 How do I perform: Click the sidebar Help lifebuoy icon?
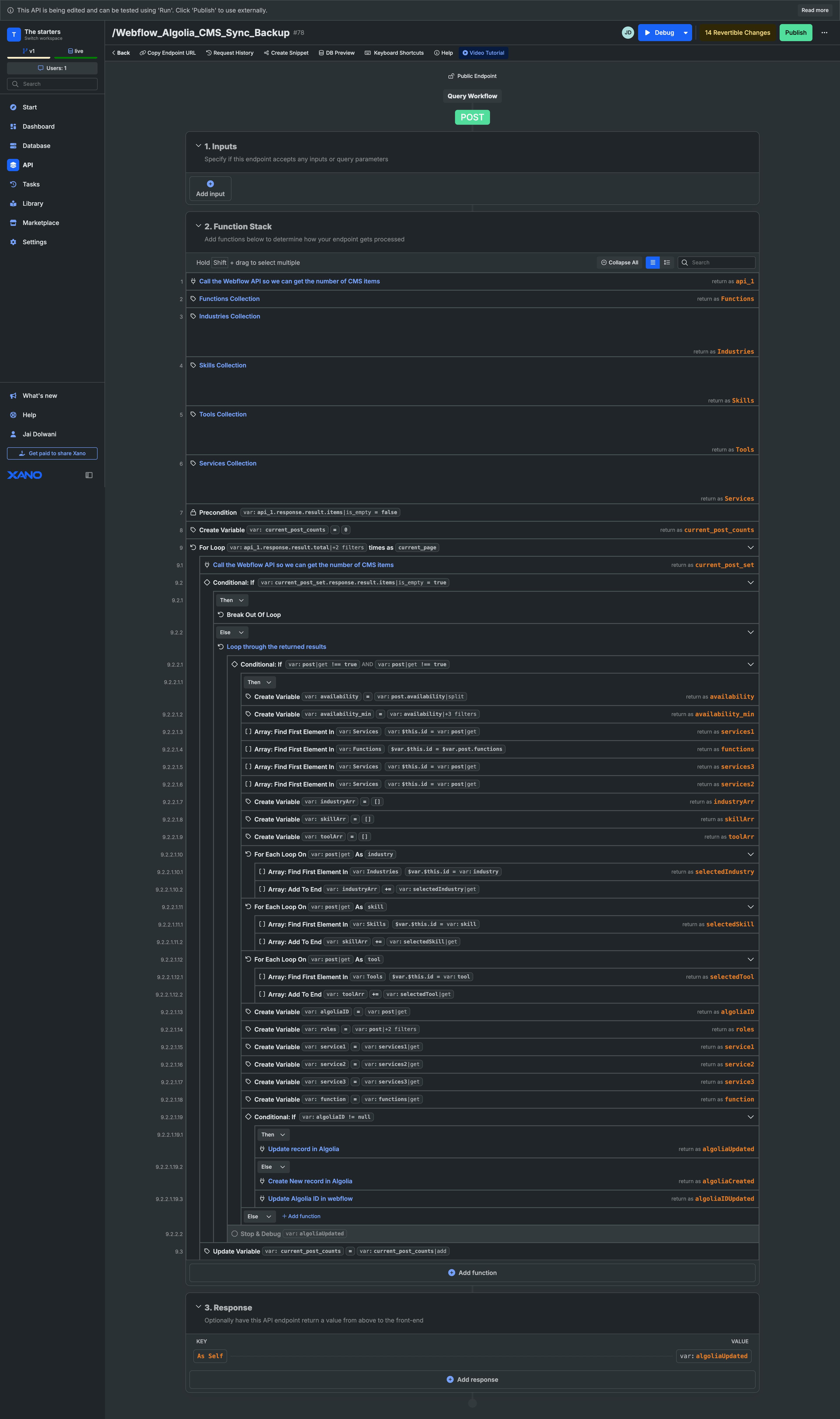click(13, 415)
